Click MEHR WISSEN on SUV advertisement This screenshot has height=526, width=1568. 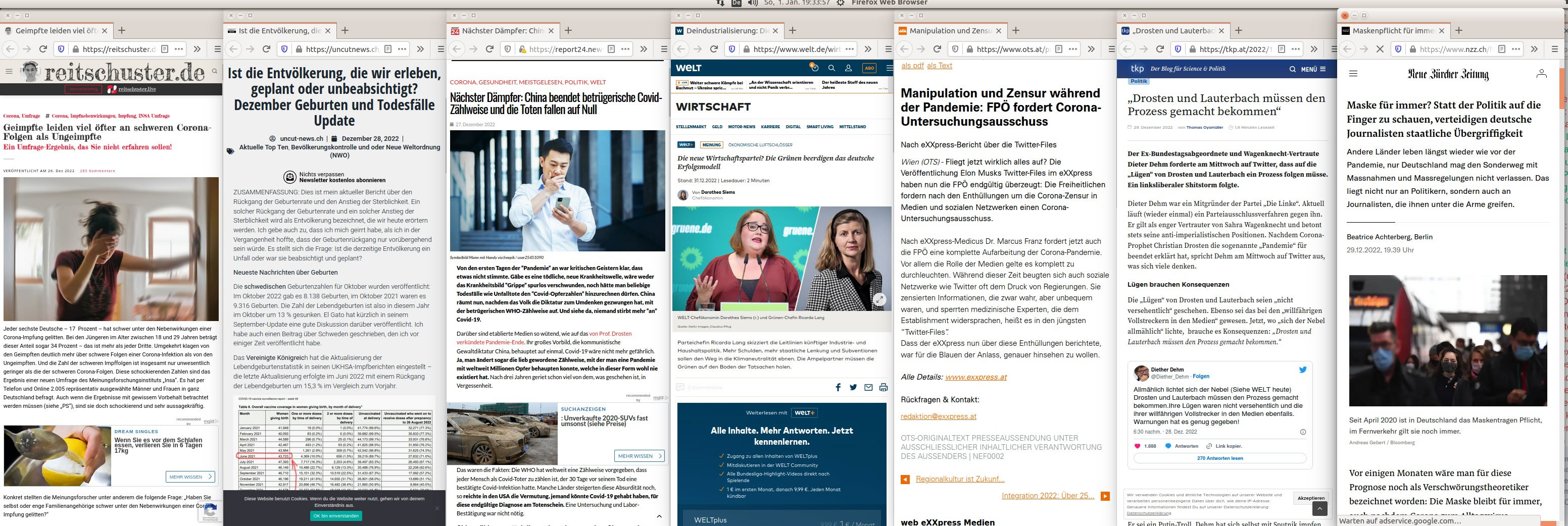(x=639, y=455)
